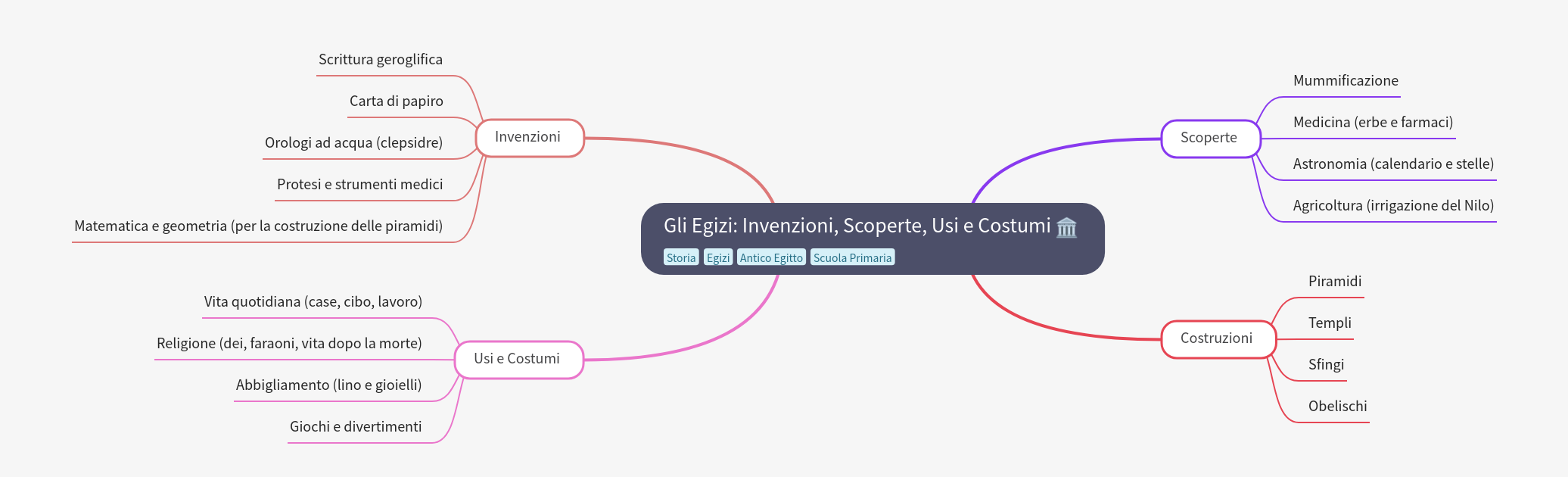Select the Storia tag
Image resolution: width=1568 pixels, height=477 pixels.
tap(680, 257)
